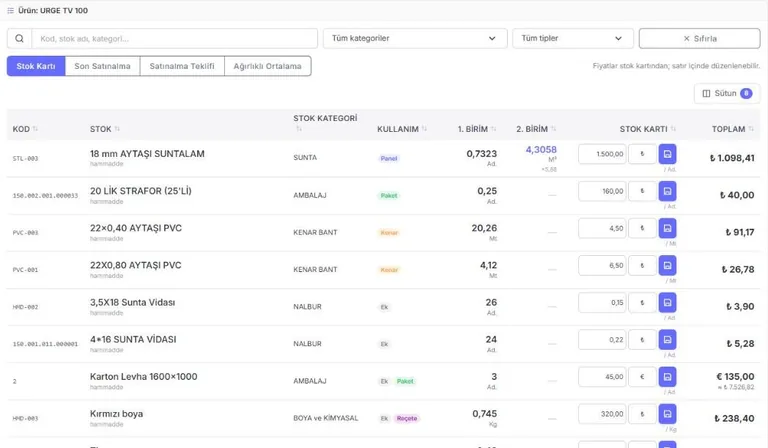Switch to Satınalma Teklifi tab
The width and height of the screenshot is (768, 448).
[x=182, y=66]
